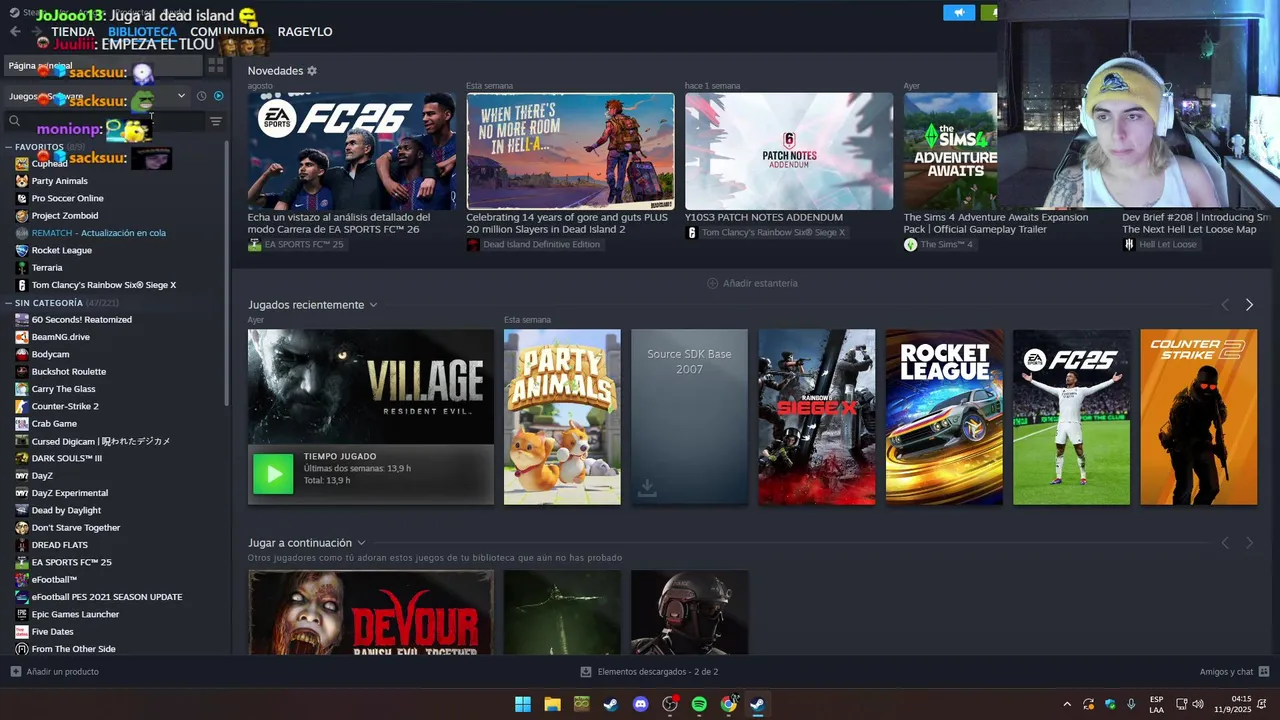
Task: Open Discord from the taskbar
Action: tap(641, 704)
